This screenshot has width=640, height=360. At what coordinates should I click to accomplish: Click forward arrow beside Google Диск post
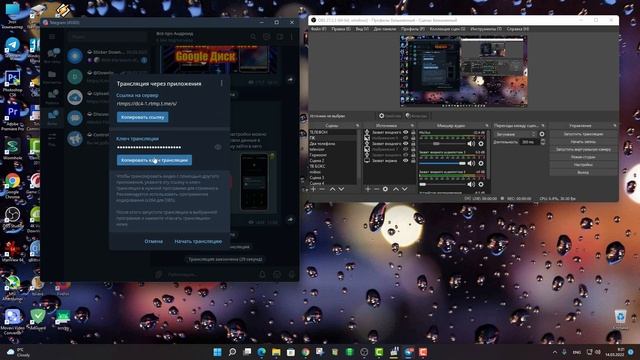(290, 80)
